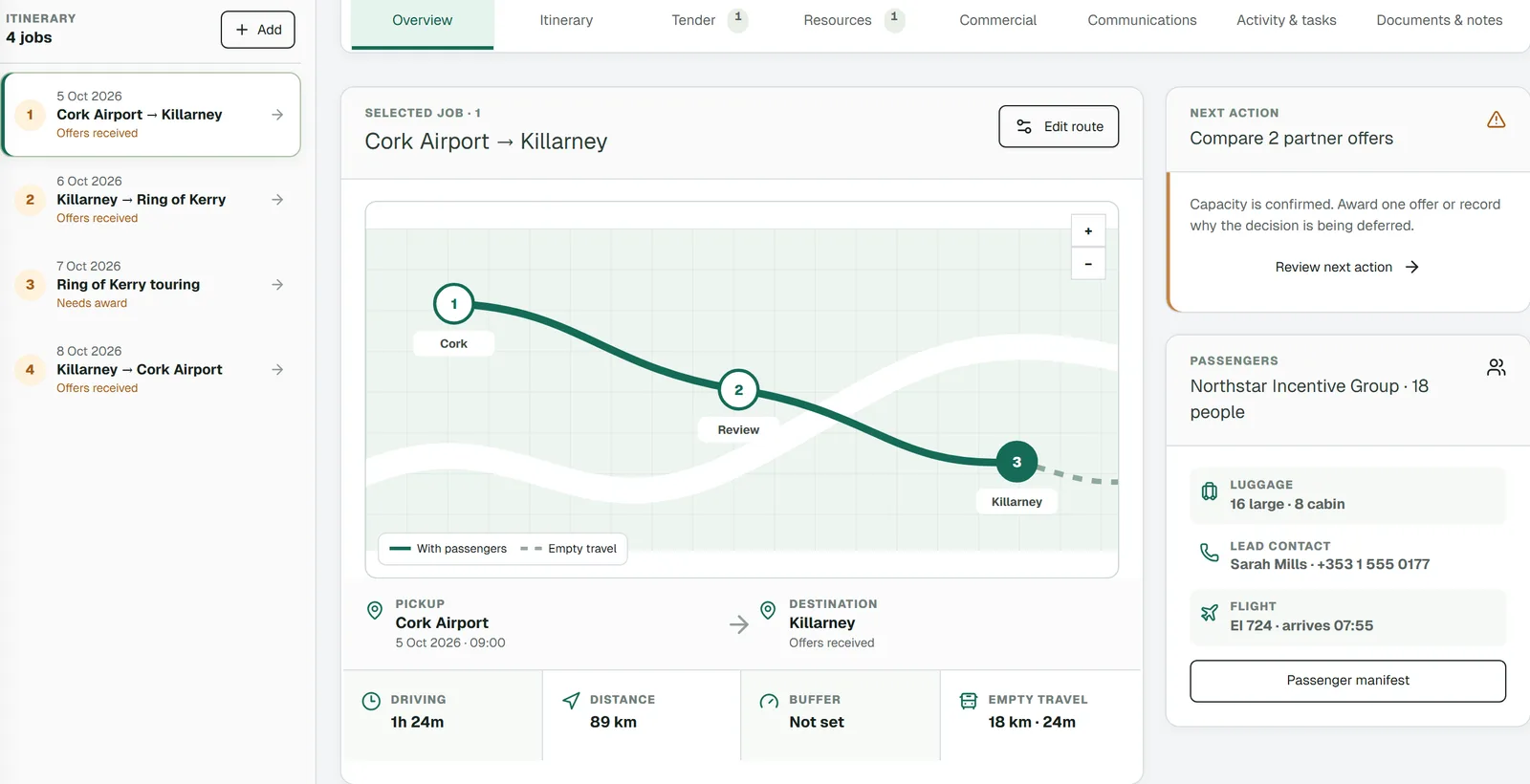Screen dimensions: 1530x784
Task: Click the 'EI 724 · arrives 07:55' text
Action: coord(1301,625)
